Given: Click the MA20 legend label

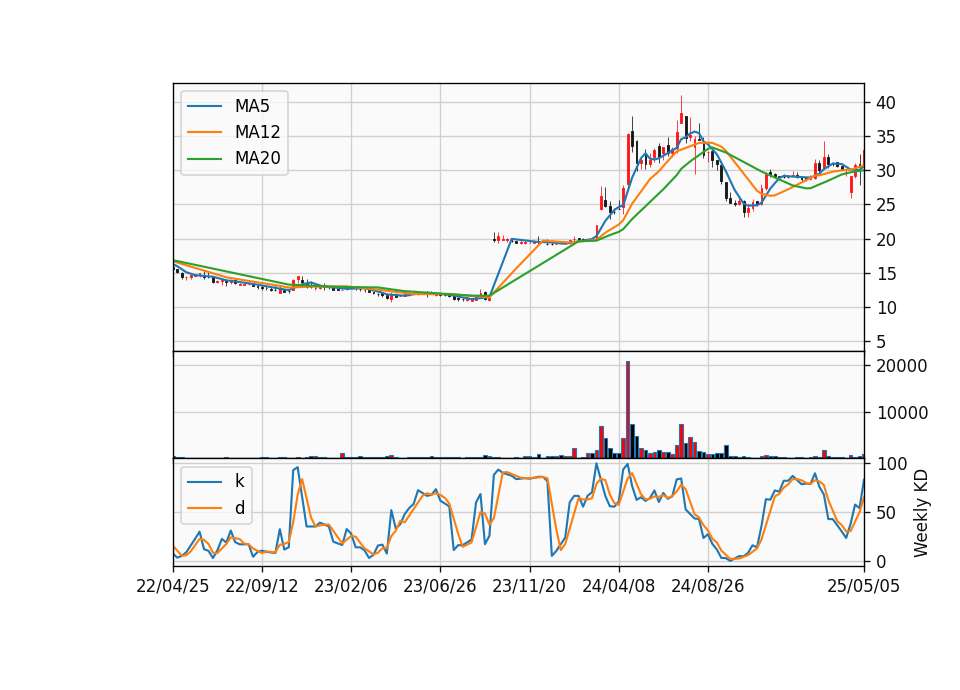Looking at the screenshot, I should pos(257,158).
